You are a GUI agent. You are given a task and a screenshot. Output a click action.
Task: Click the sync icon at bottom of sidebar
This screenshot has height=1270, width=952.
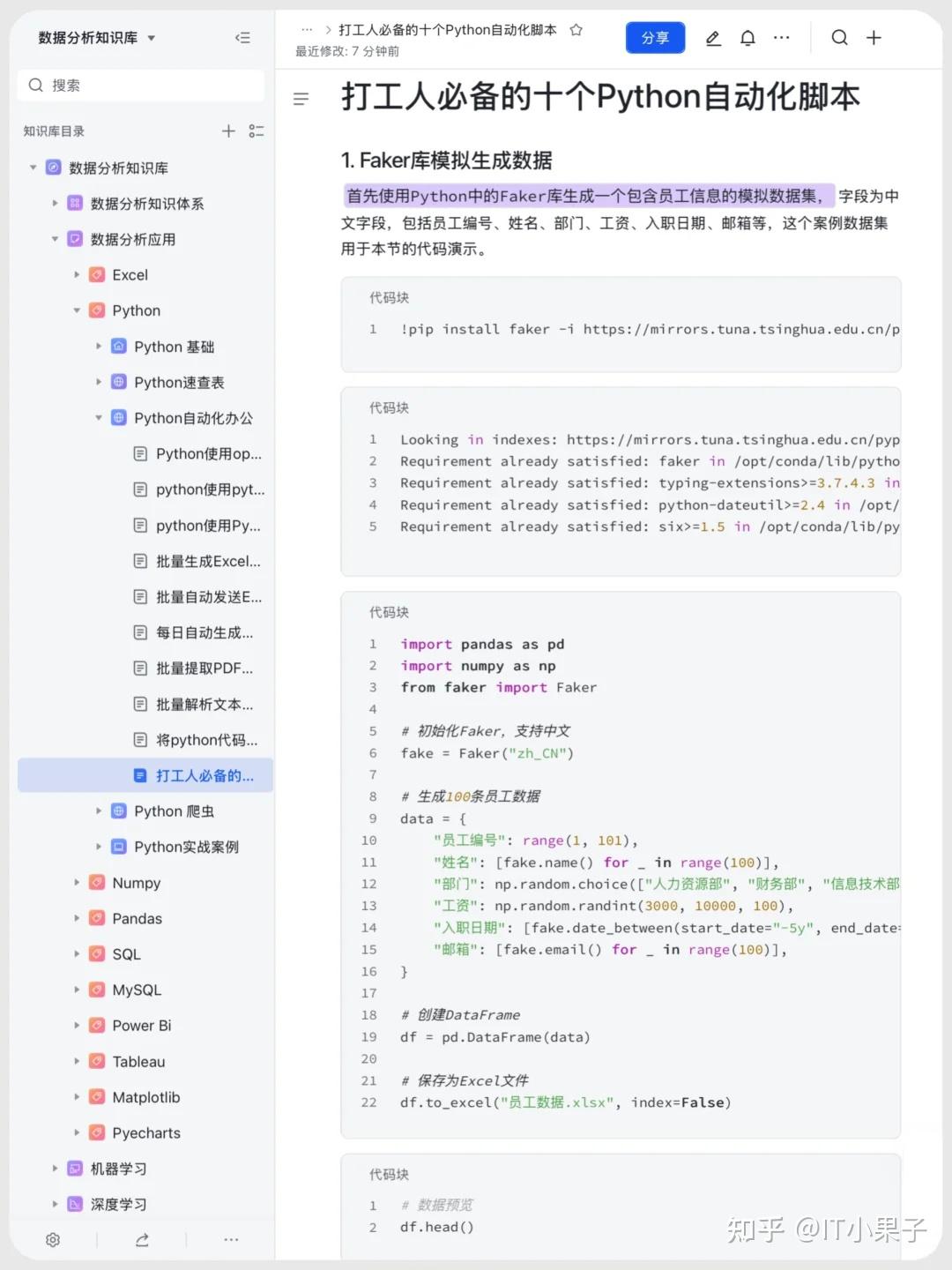pyautogui.click(x=142, y=1239)
